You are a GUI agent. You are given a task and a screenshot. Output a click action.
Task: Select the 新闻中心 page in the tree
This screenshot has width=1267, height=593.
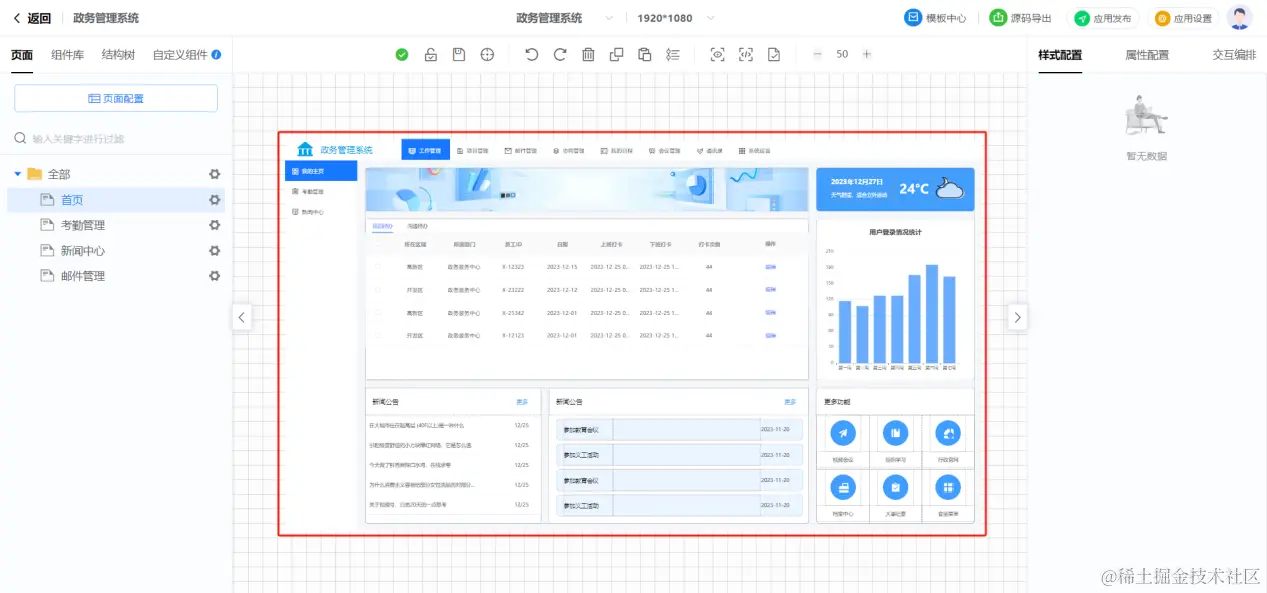(x=83, y=251)
